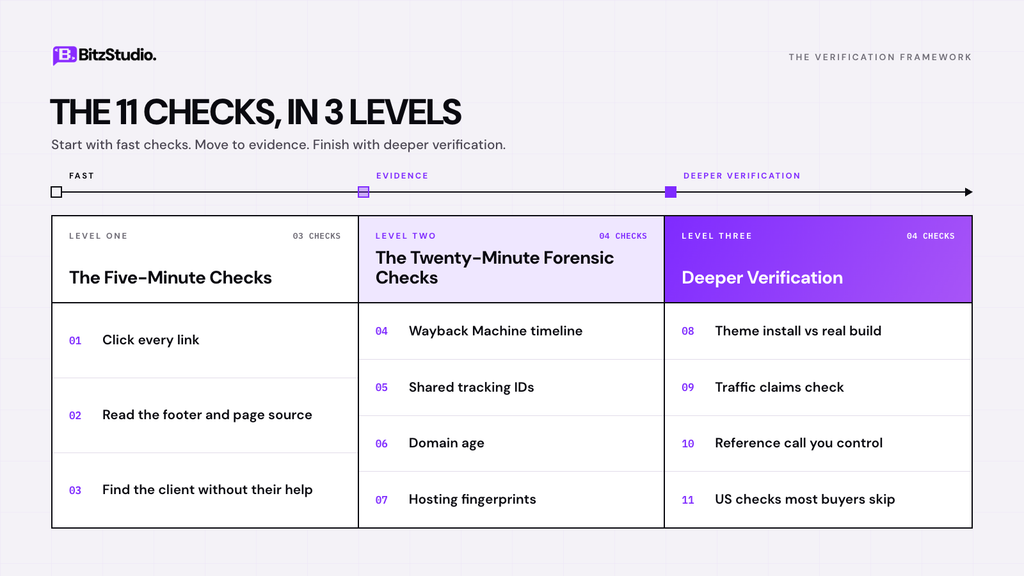Click the BitzStudio. brand name text
Screen dimensions: 1024x576
click(x=118, y=55)
